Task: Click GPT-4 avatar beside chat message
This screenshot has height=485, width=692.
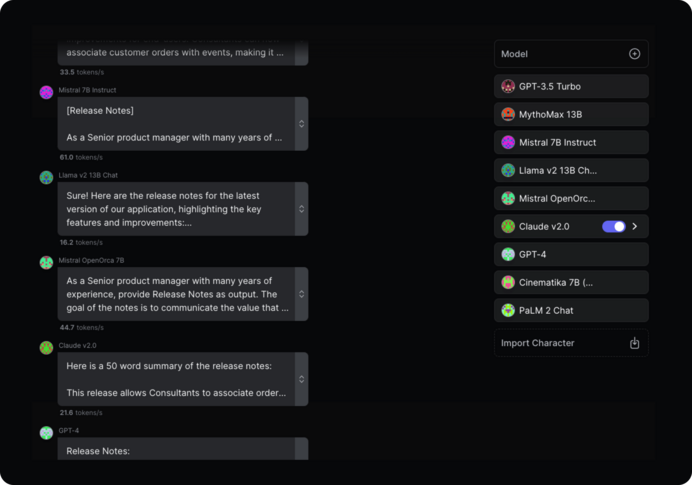Action: 46,433
